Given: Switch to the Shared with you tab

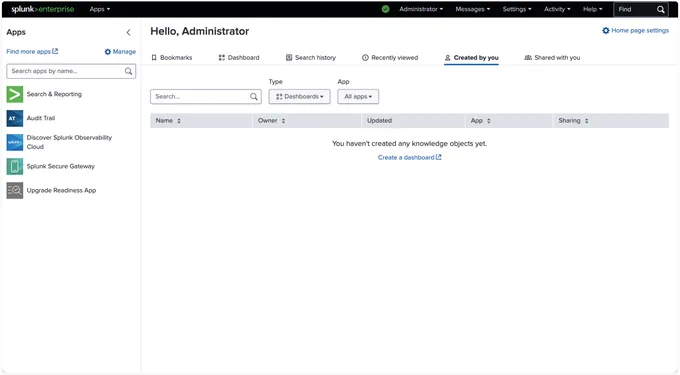Looking at the screenshot, I should pos(552,58).
